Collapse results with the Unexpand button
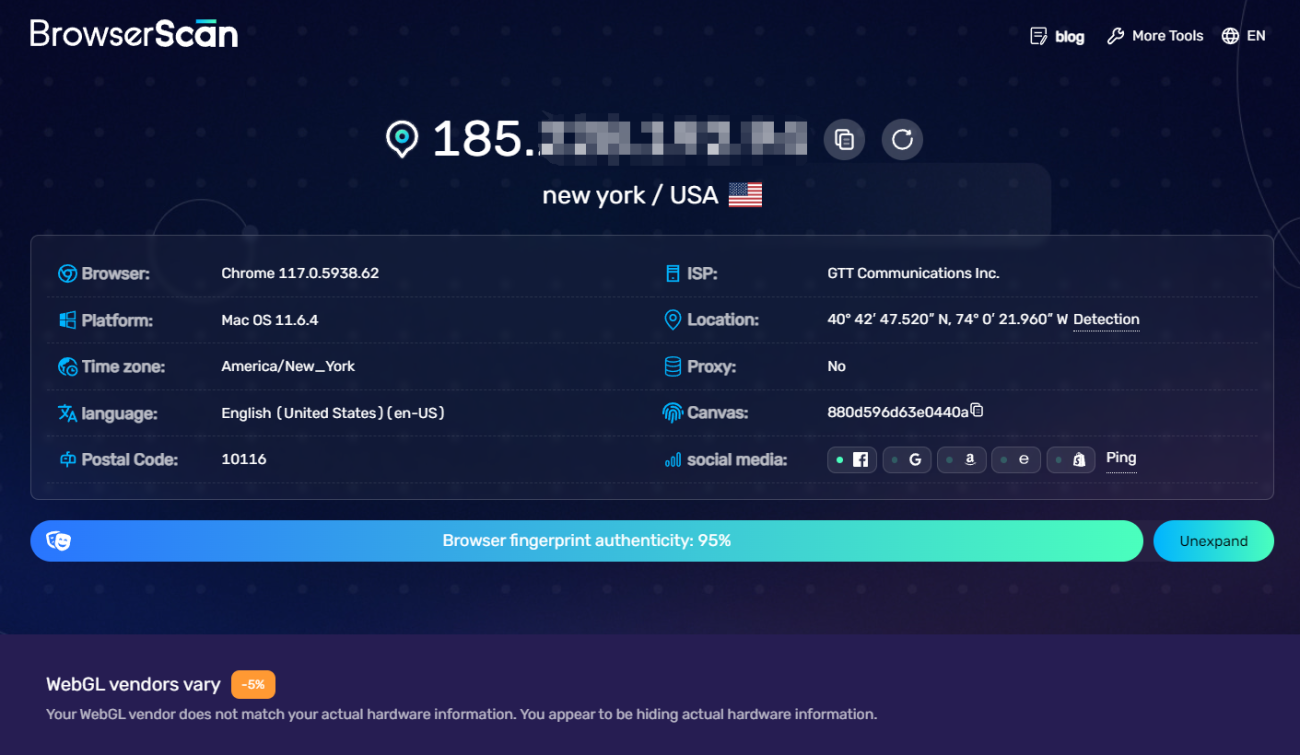1300x755 pixels. tap(1213, 540)
